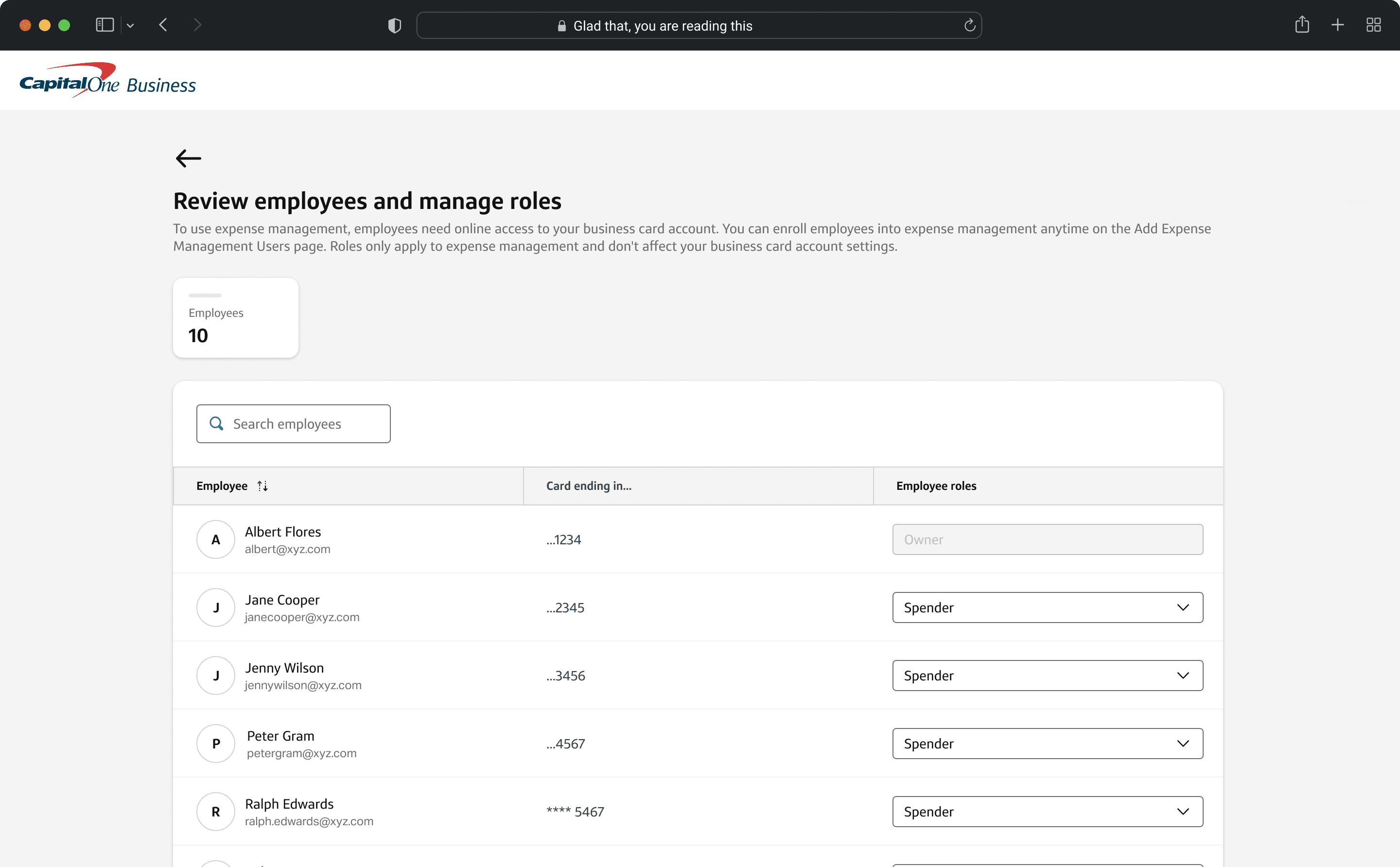Click the Capital One Business logo

coord(108,80)
